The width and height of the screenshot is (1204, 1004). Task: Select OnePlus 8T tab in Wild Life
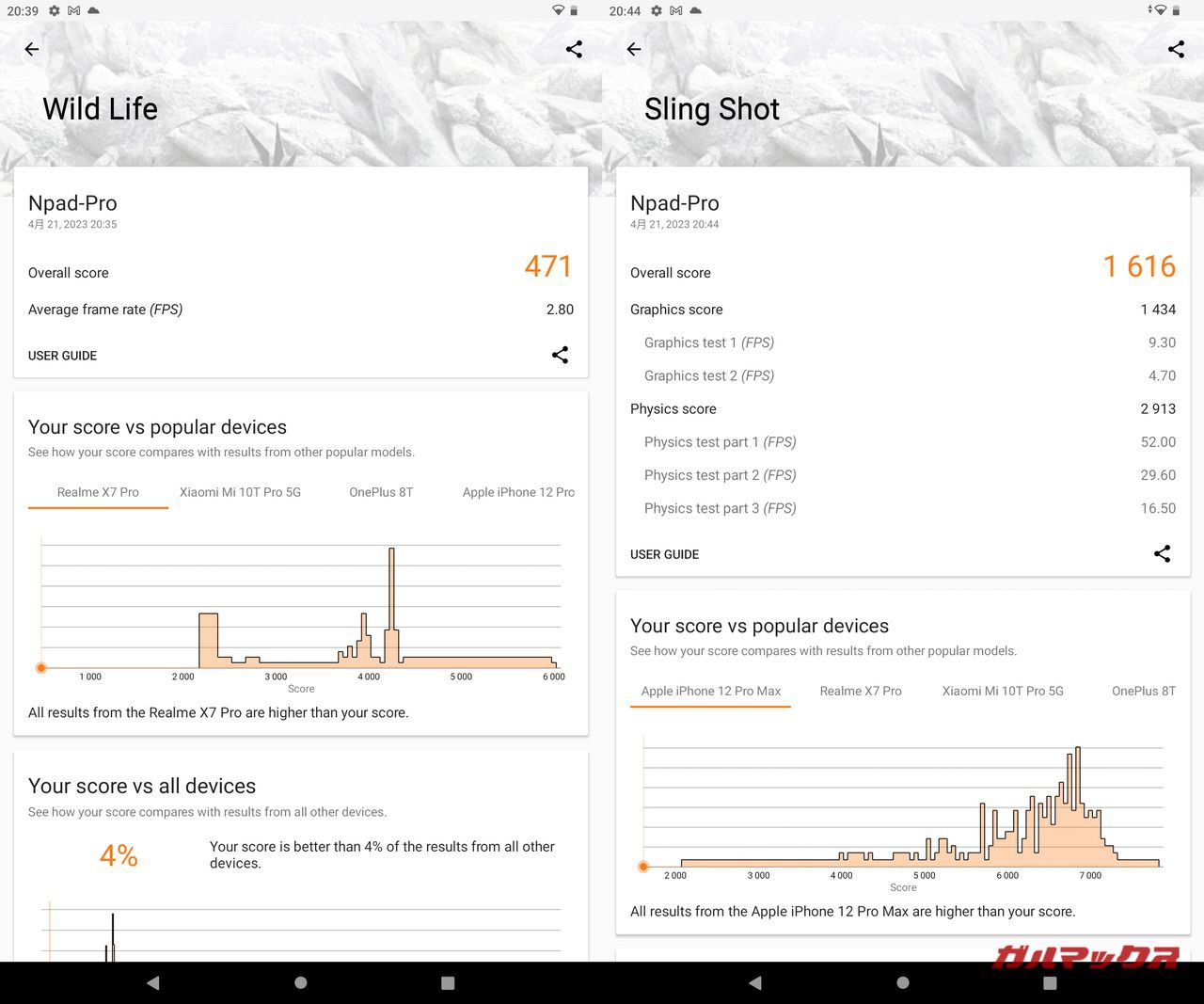[x=381, y=492]
